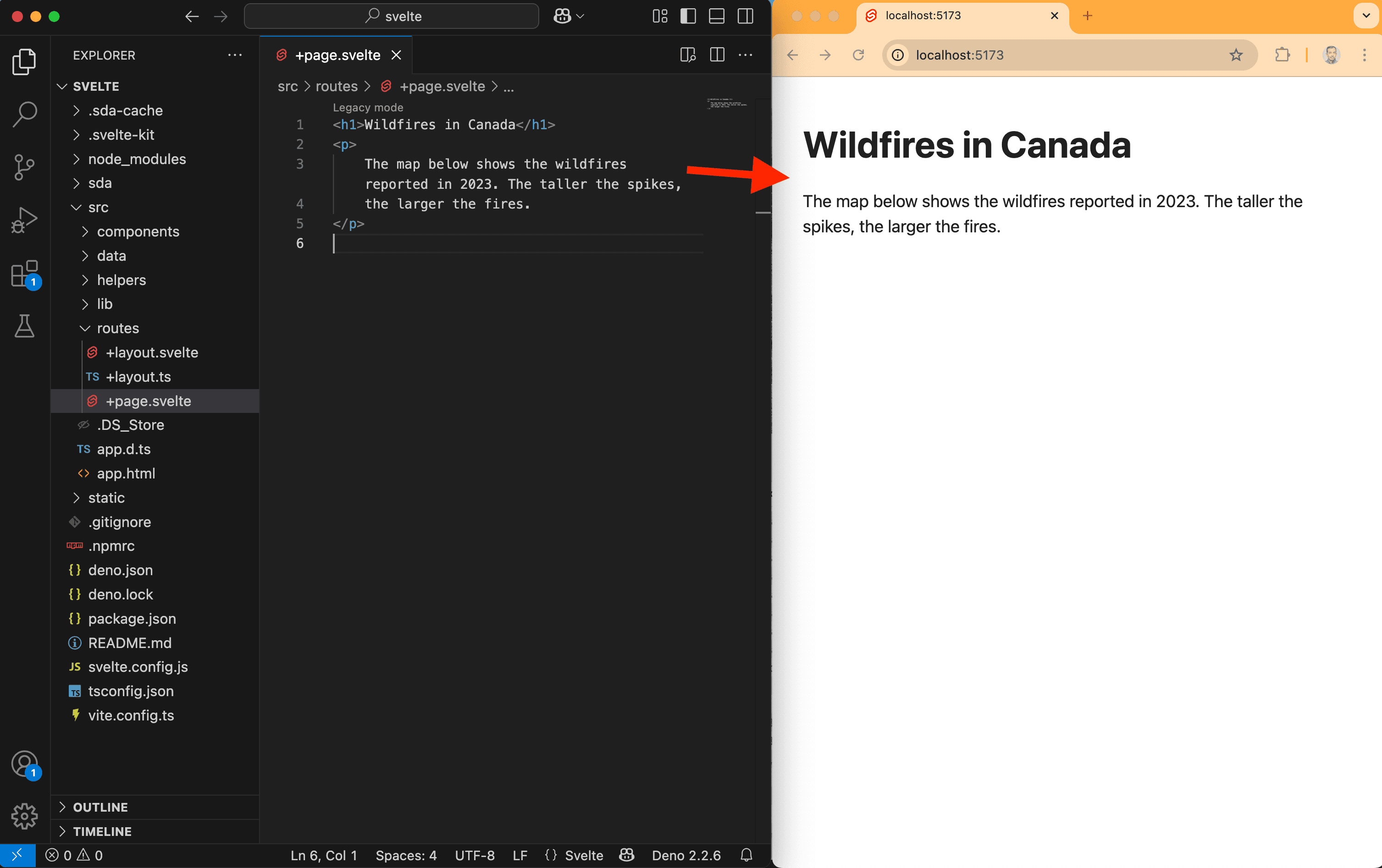The height and width of the screenshot is (868, 1382).
Task: Open Explorer views and more actions menu
Action: (235, 55)
